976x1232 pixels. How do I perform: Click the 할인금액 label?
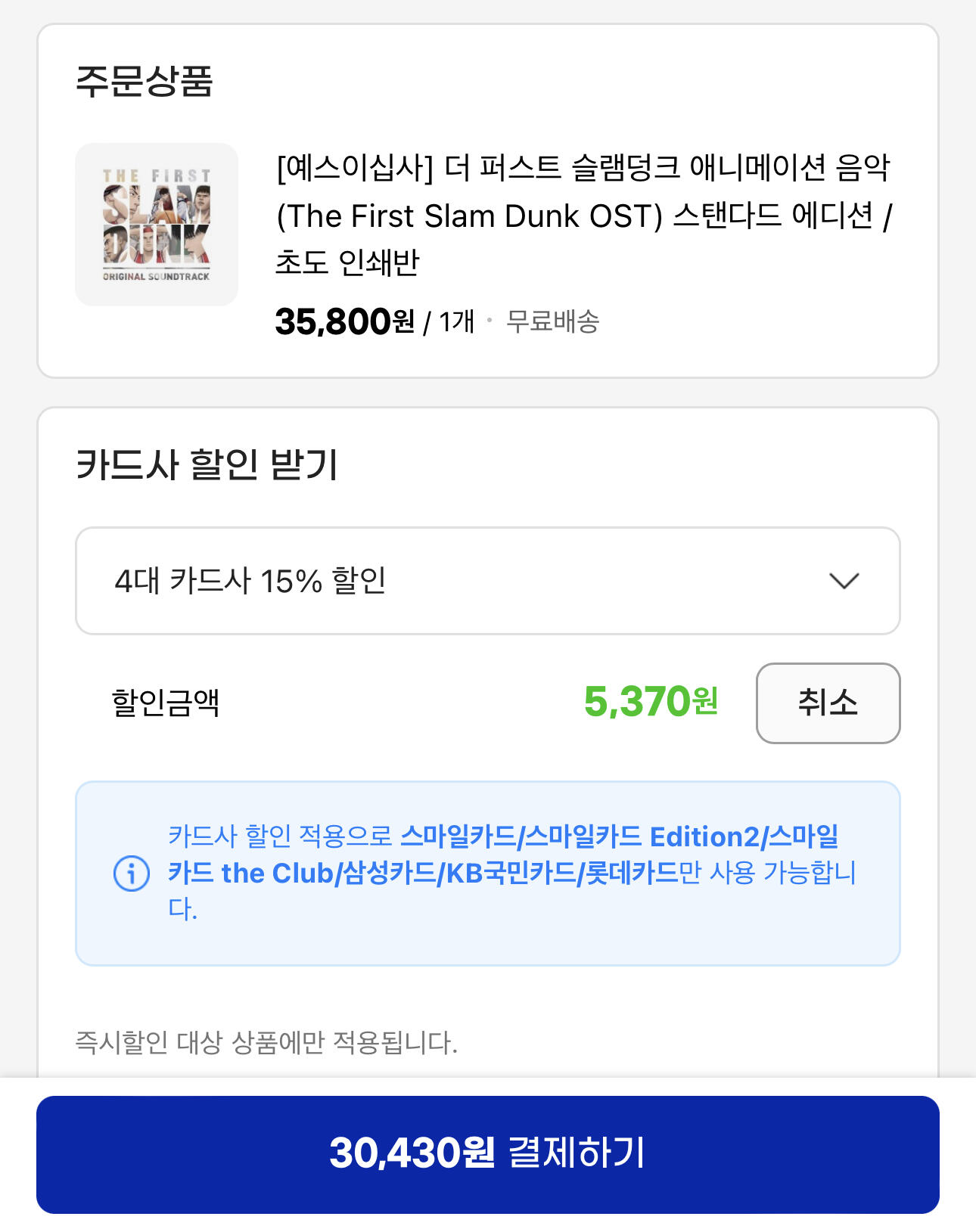coord(165,703)
